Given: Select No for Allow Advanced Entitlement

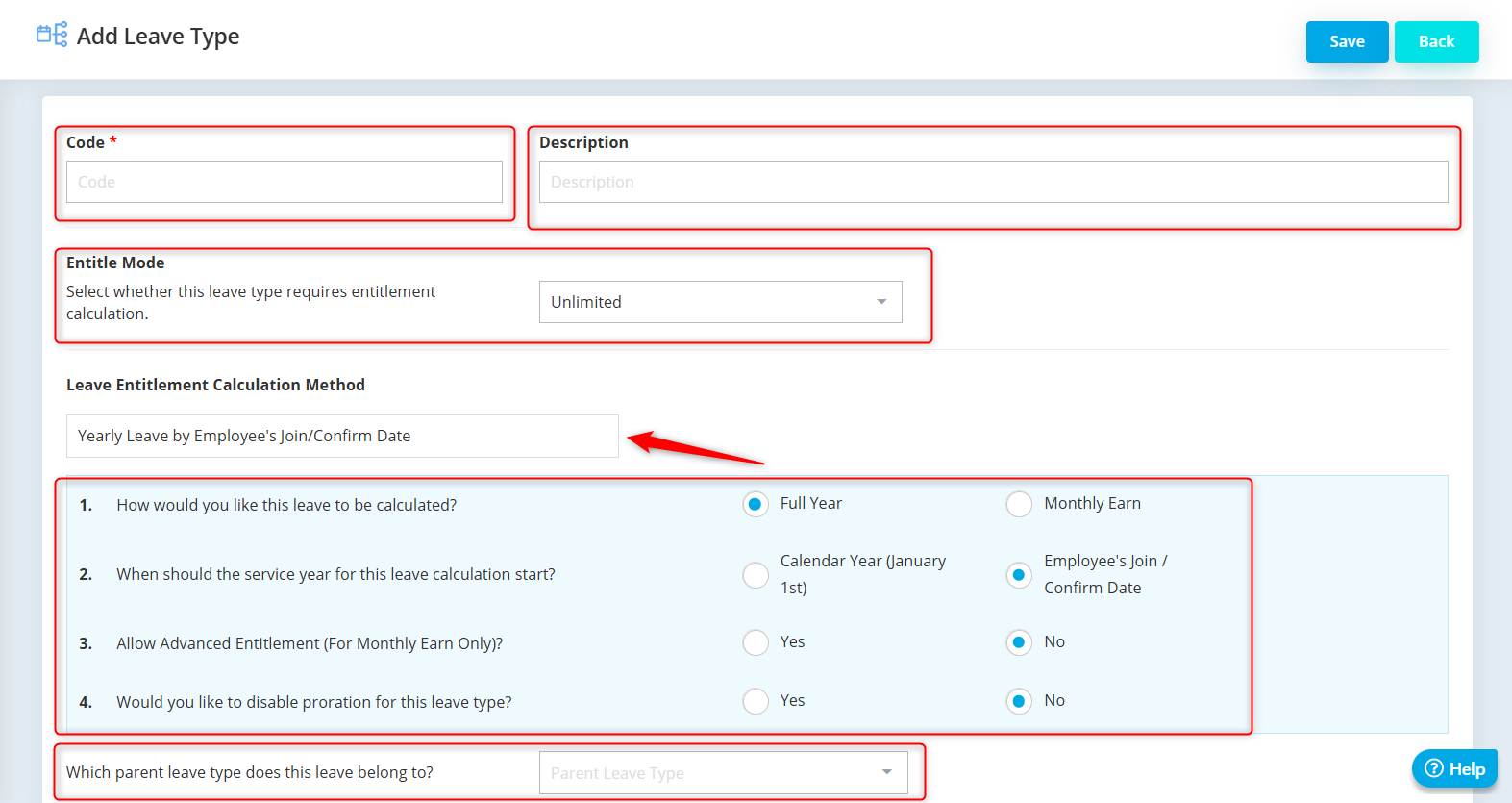Looking at the screenshot, I should click(x=1019, y=642).
